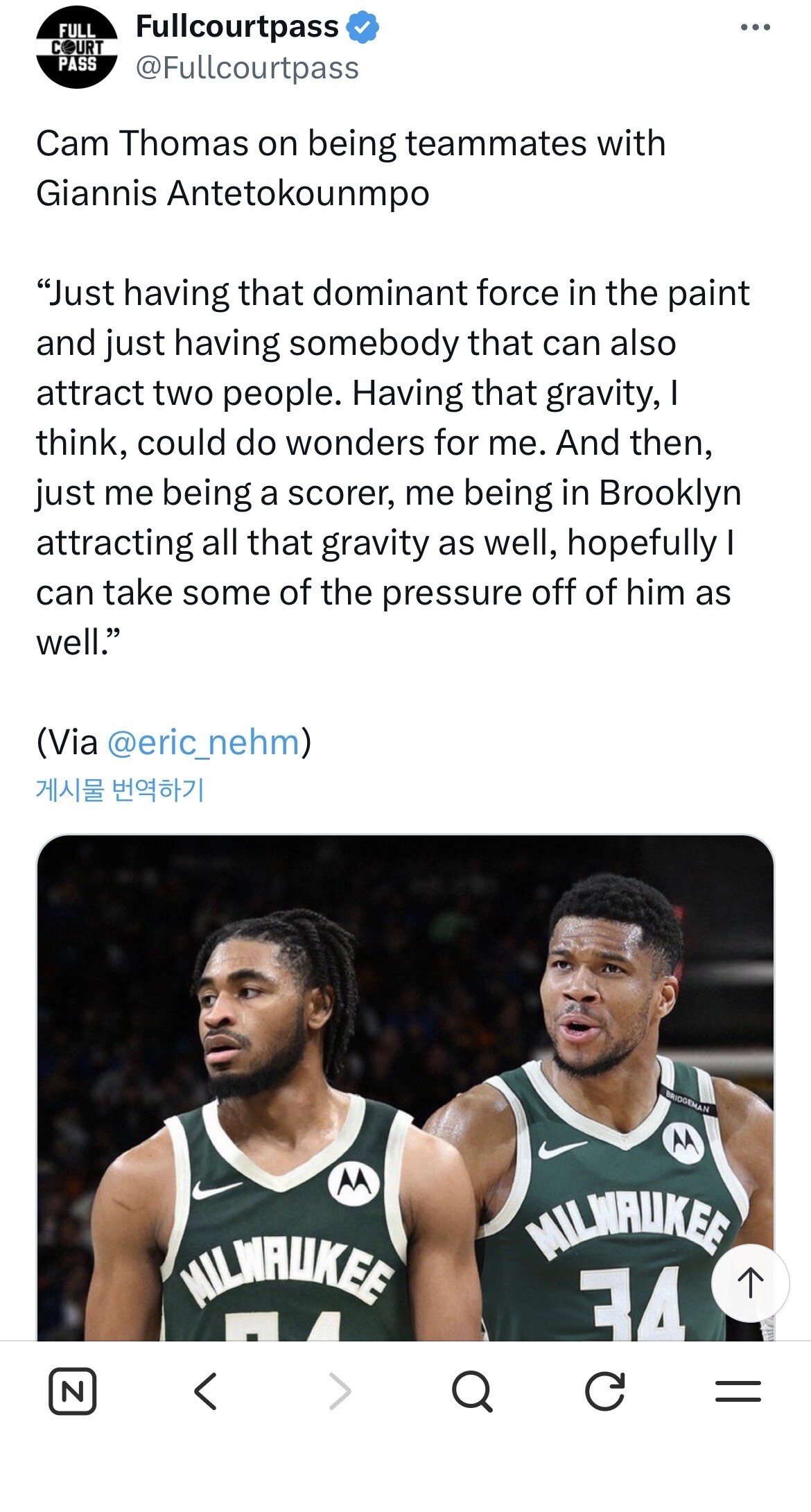Screen dimensions: 811x1512
Task: Tap the player wearing number 34 jersey
Action: click(610, 1109)
